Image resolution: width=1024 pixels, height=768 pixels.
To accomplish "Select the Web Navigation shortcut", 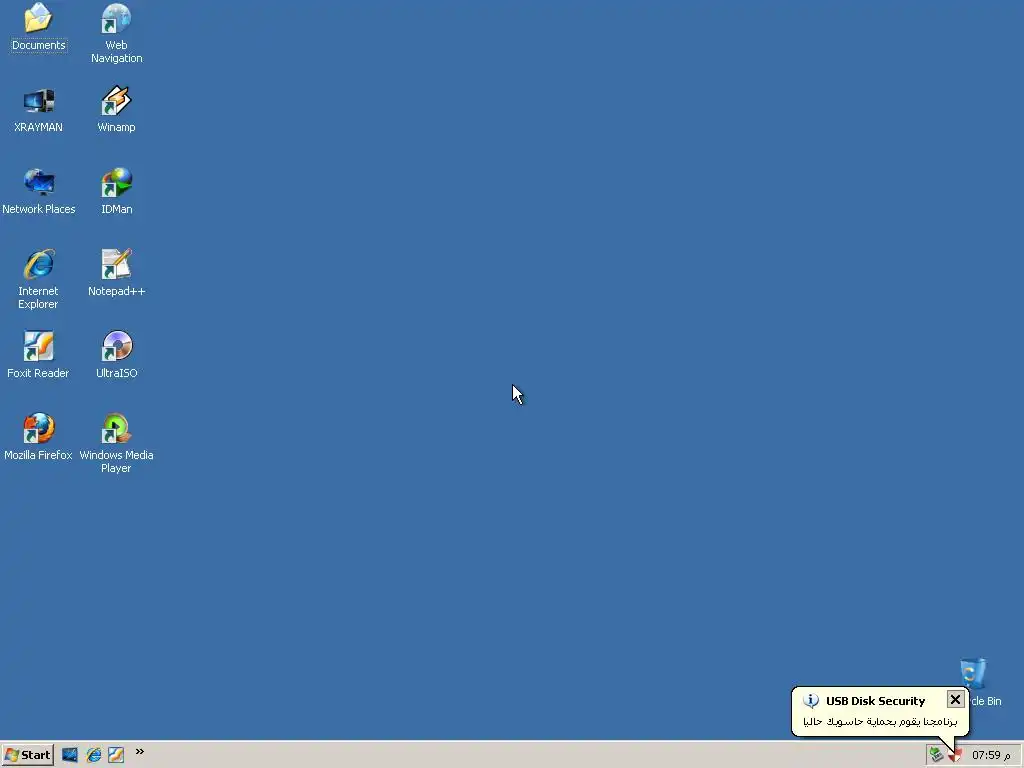I will [x=116, y=19].
